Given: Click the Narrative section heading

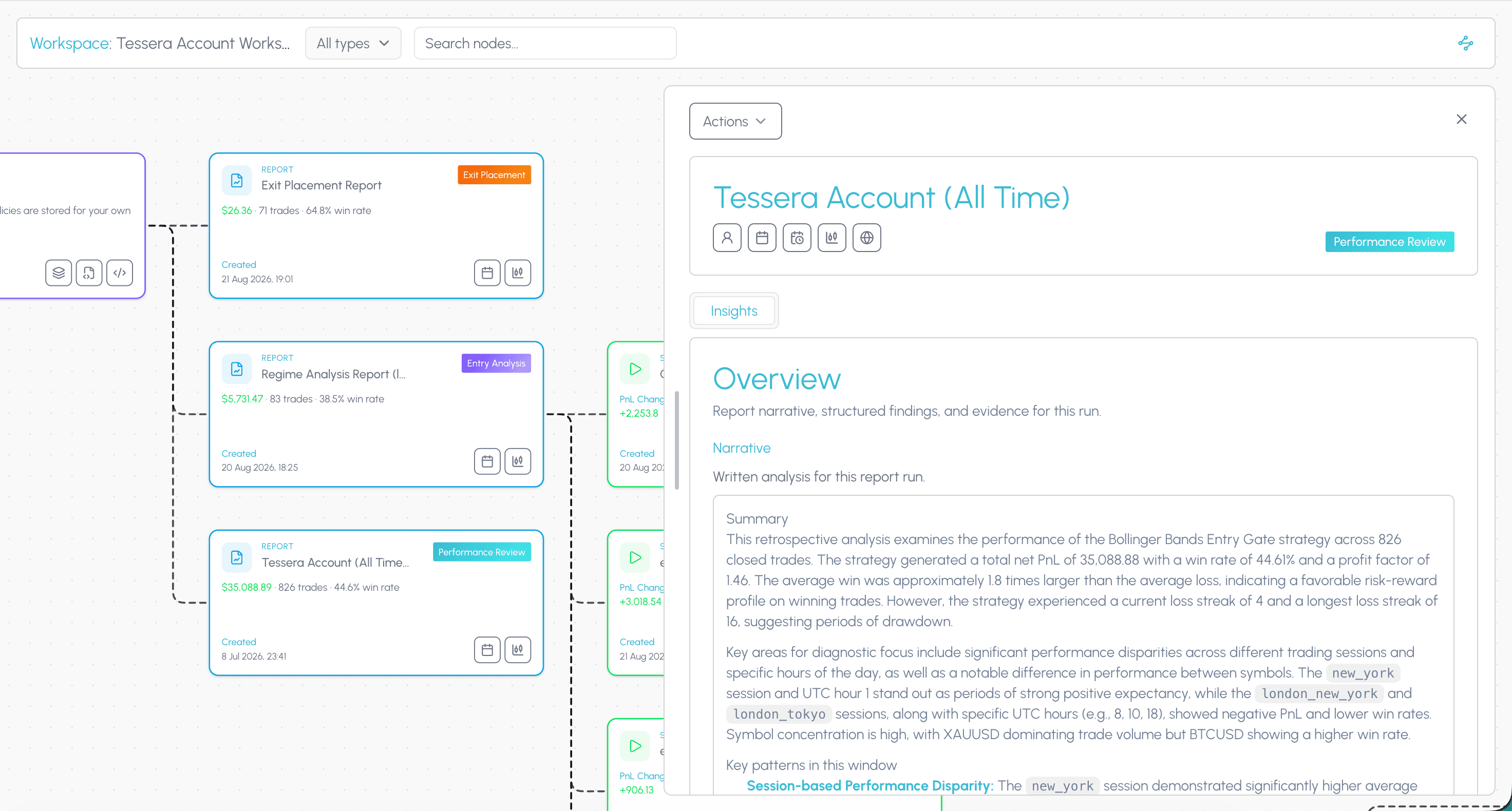Looking at the screenshot, I should click(x=741, y=448).
